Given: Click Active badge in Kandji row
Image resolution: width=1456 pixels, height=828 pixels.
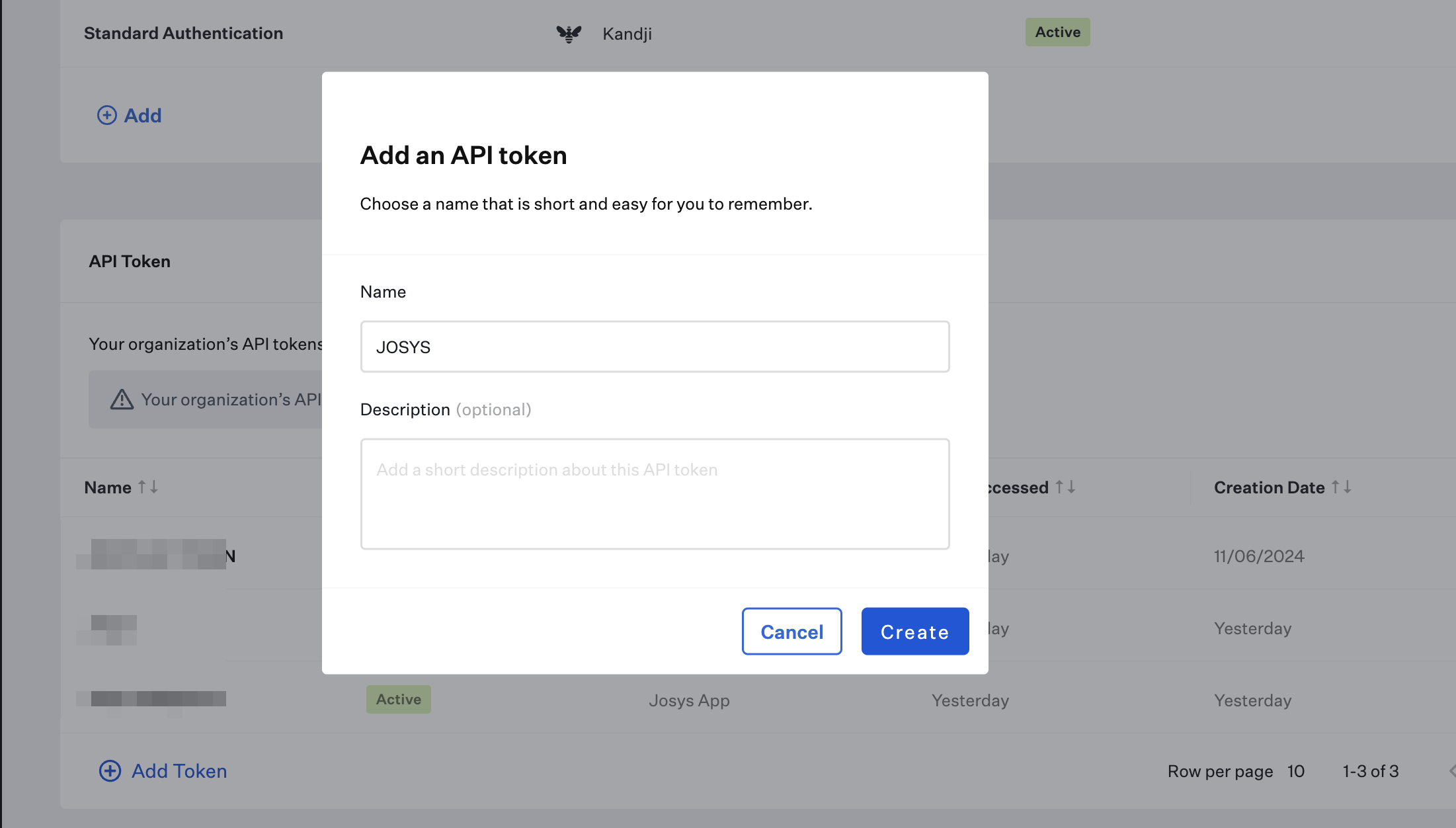Looking at the screenshot, I should (x=1057, y=32).
